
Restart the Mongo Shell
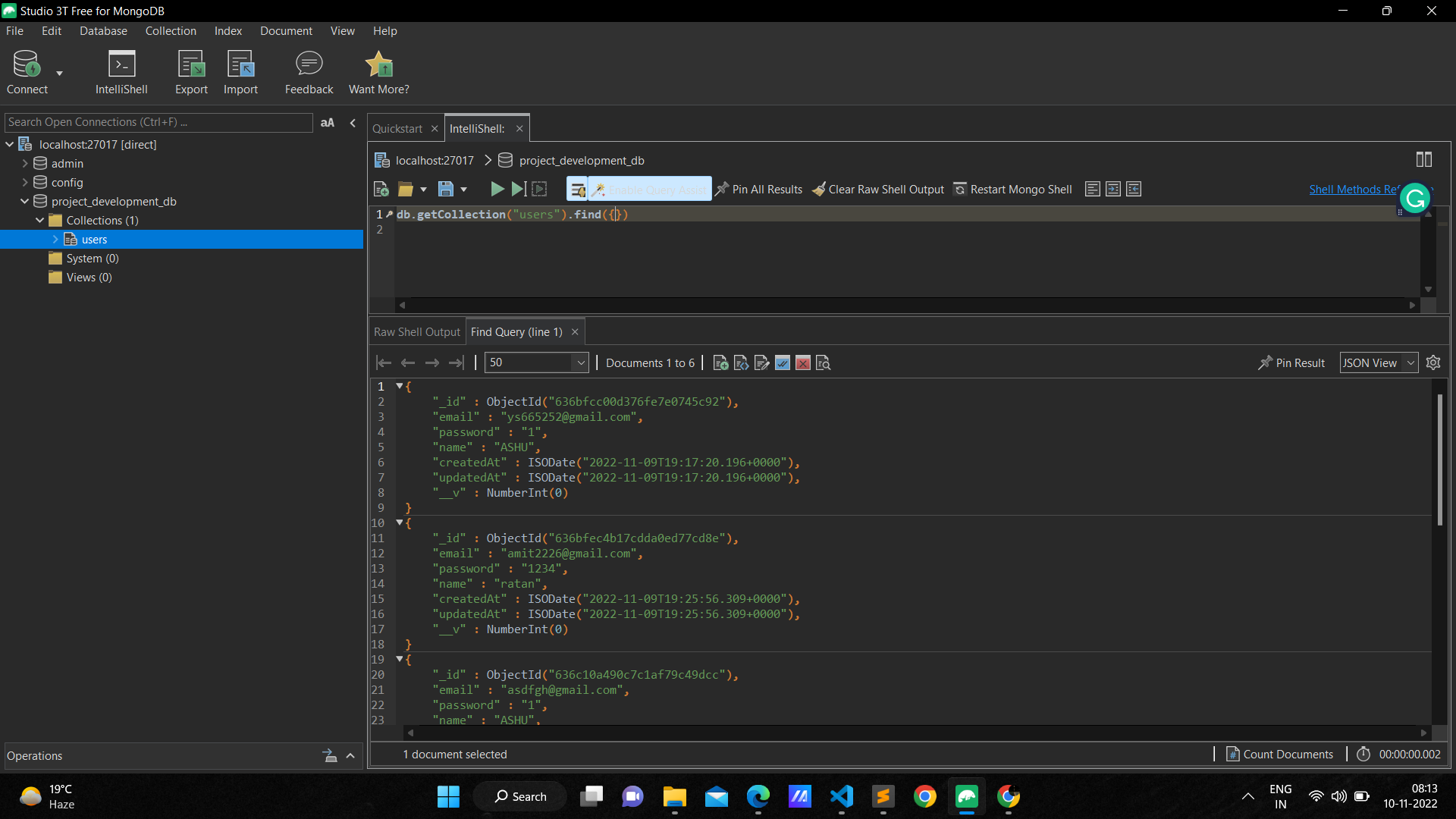(x=1012, y=189)
